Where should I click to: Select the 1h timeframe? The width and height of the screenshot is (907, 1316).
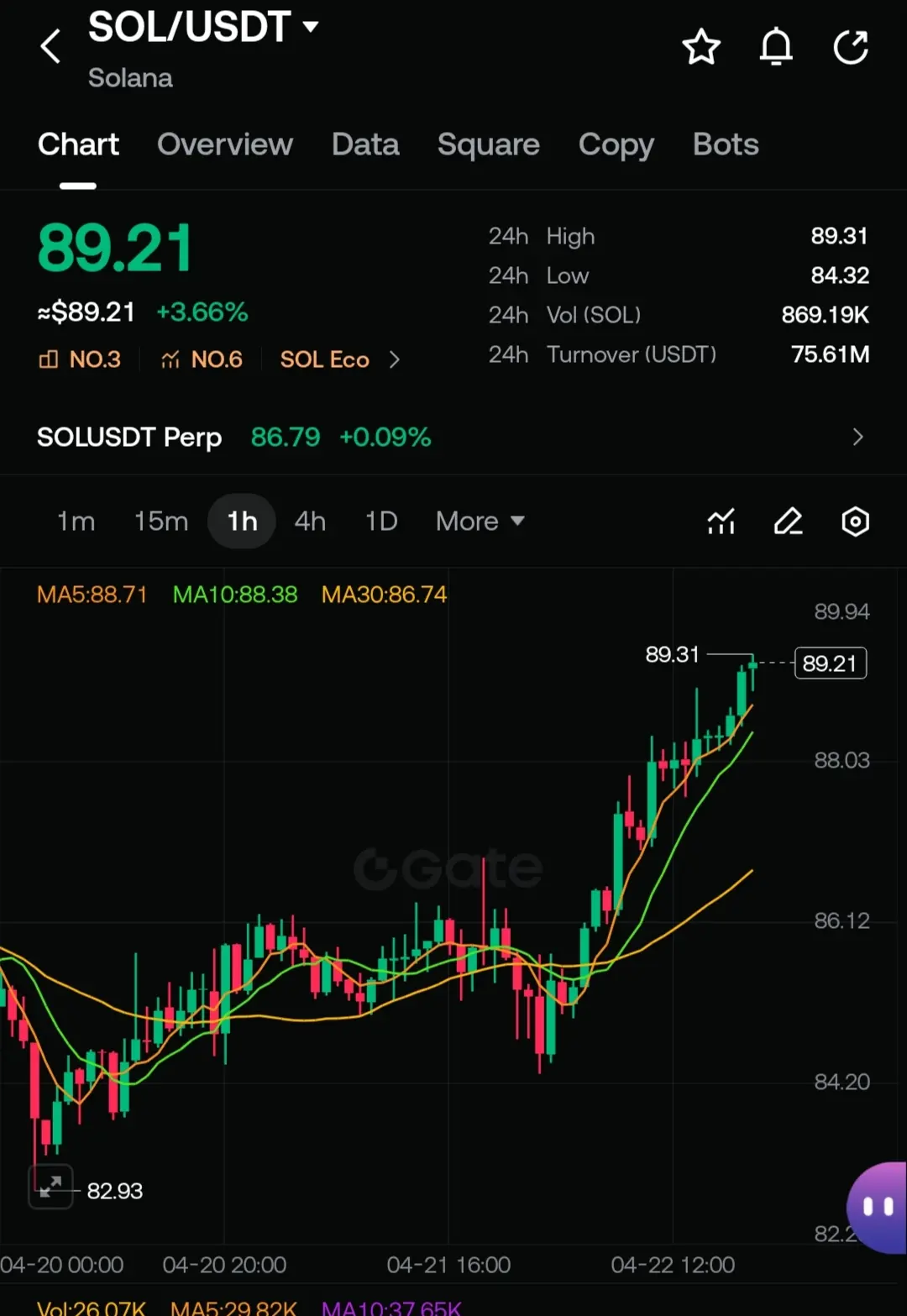(x=242, y=522)
